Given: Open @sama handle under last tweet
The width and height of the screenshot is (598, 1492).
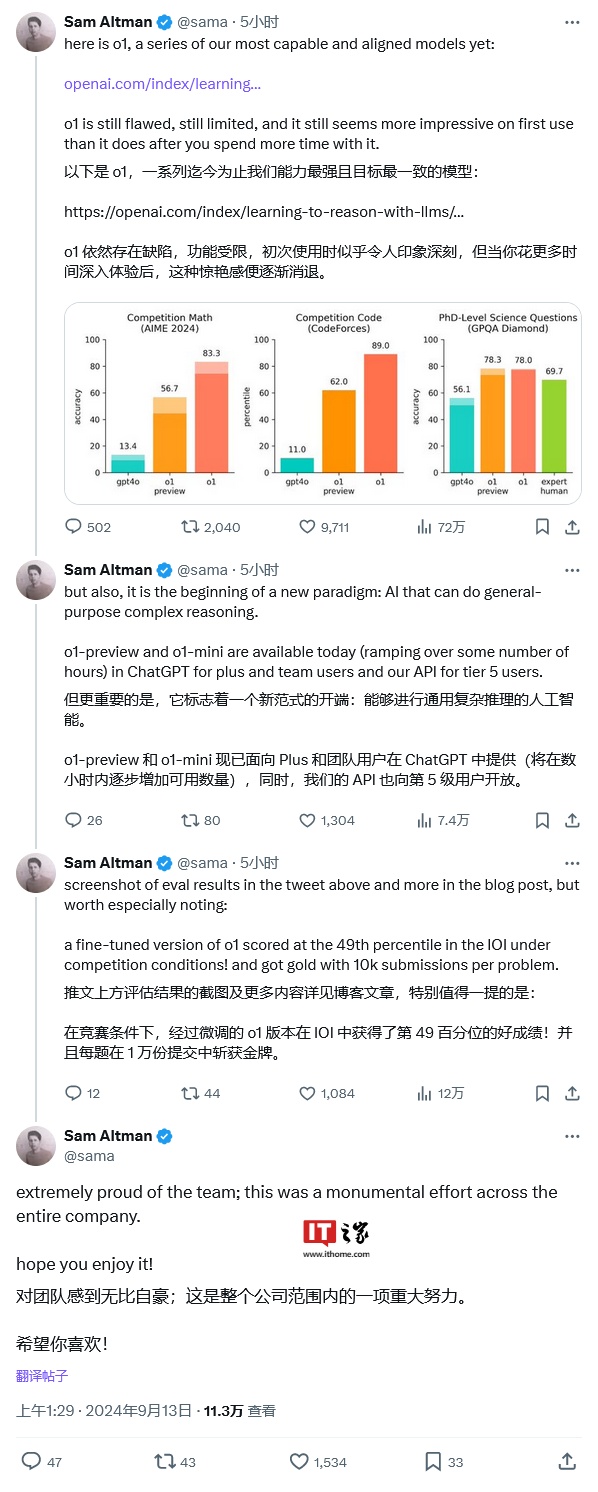Looking at the screenshot, I should pos(89,1155).
